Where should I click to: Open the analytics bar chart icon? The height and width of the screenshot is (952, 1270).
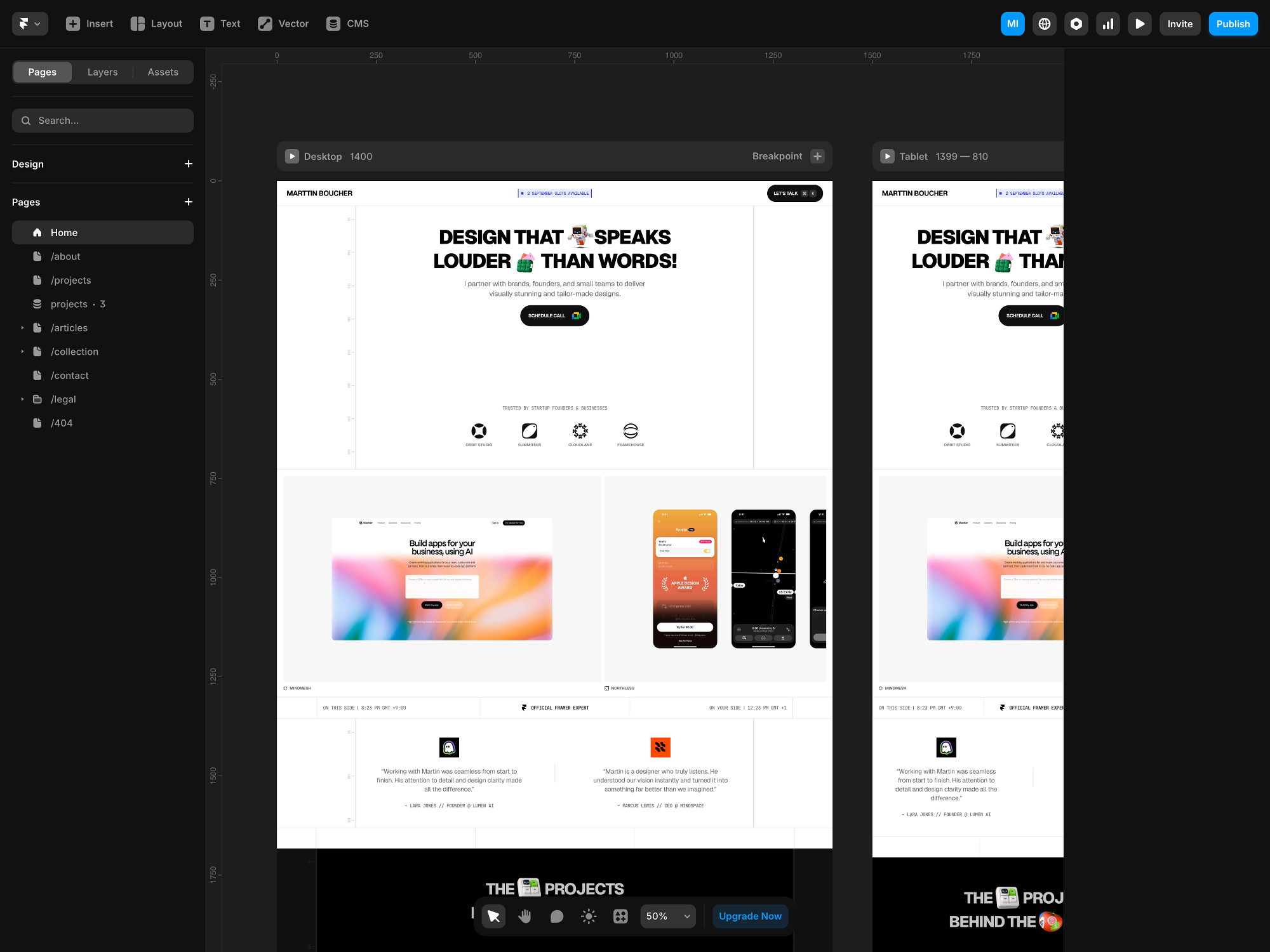pos(1107,23)
